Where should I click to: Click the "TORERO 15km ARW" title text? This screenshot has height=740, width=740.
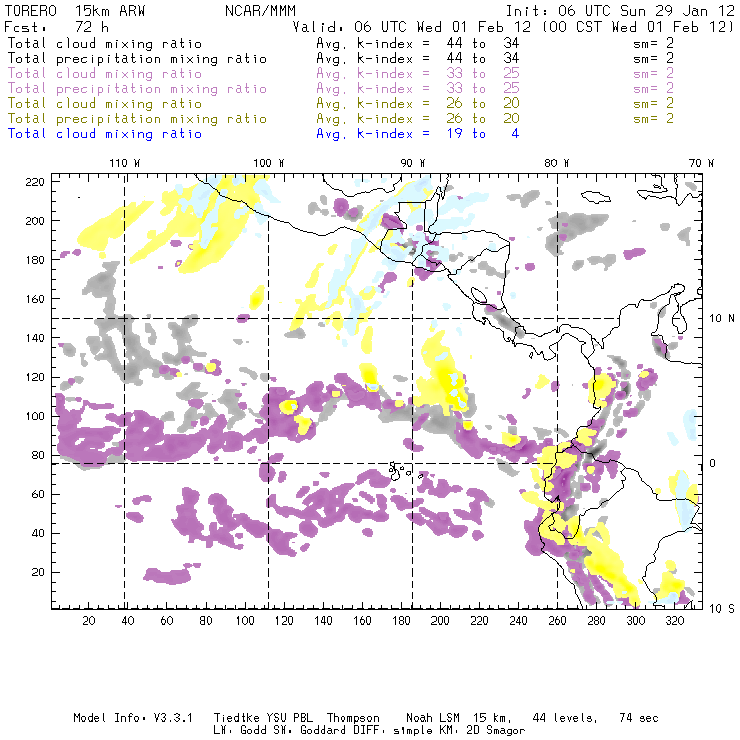click(75, 11)
